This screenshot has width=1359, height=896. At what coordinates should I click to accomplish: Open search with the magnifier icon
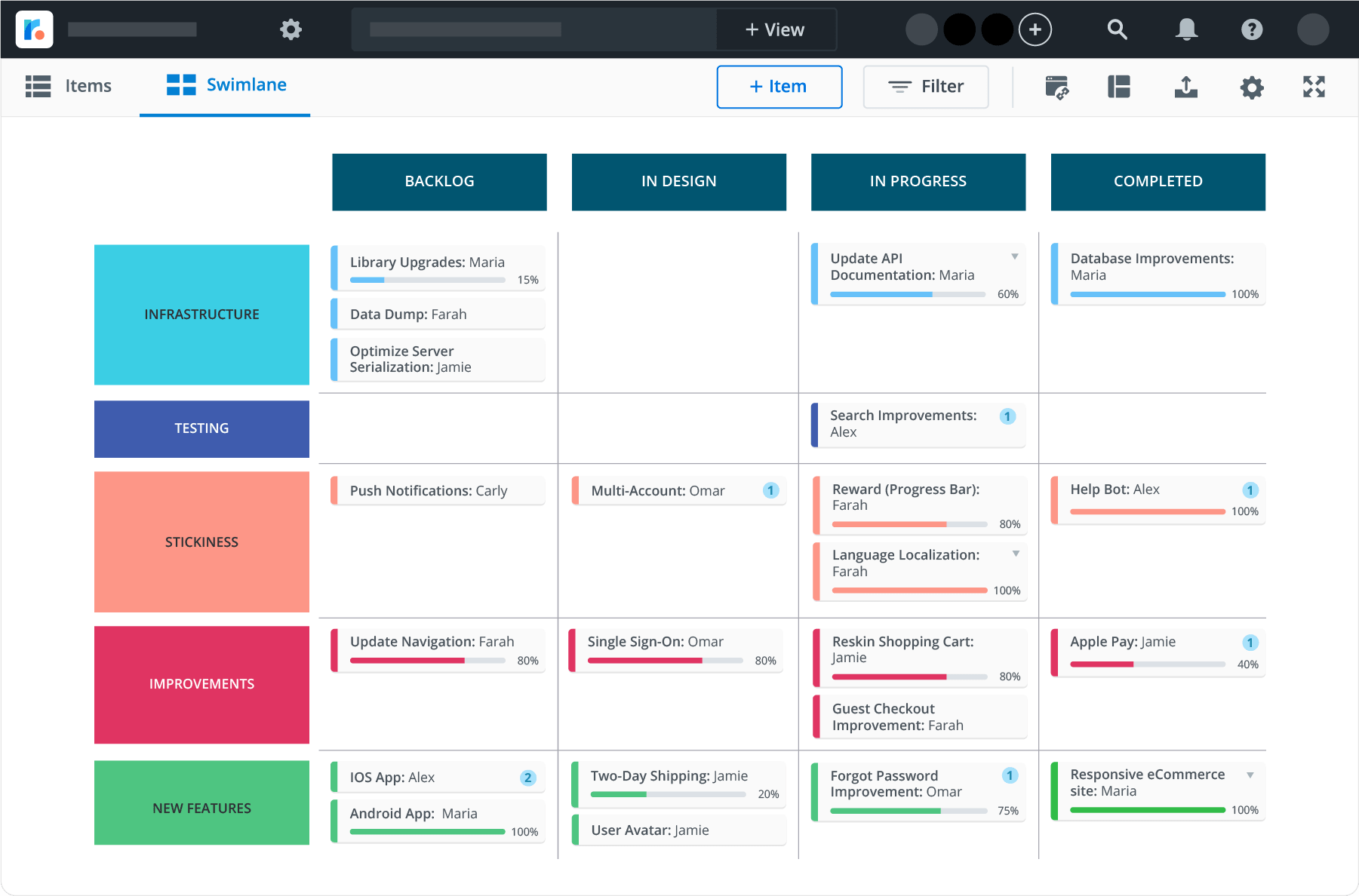[1117, 29]
